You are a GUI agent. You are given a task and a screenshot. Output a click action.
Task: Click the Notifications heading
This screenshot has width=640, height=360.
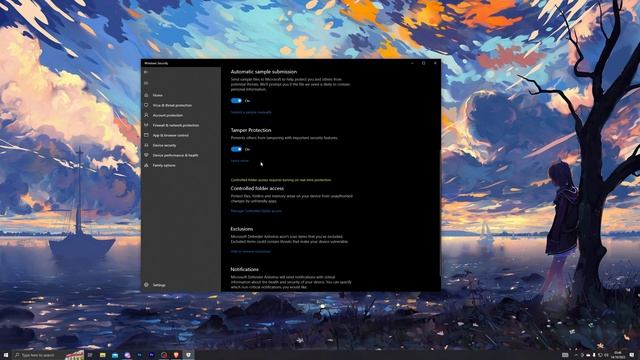point(244,269)
